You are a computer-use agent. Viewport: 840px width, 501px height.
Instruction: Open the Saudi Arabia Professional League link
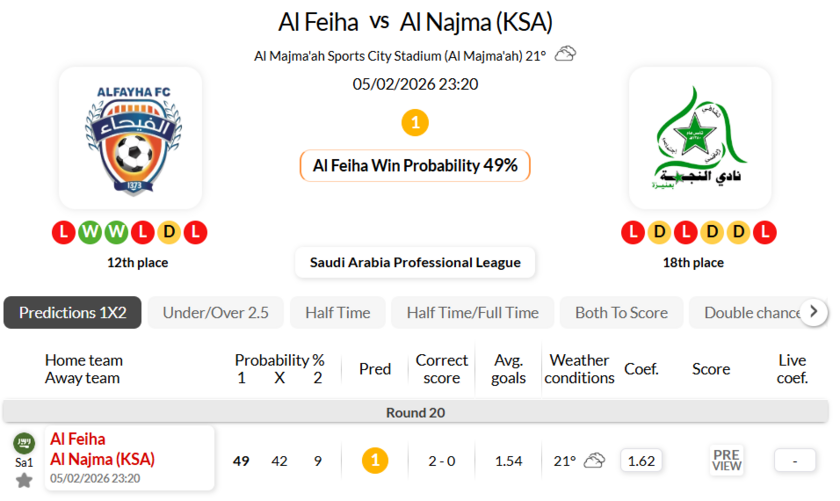(x=415, y=263)
